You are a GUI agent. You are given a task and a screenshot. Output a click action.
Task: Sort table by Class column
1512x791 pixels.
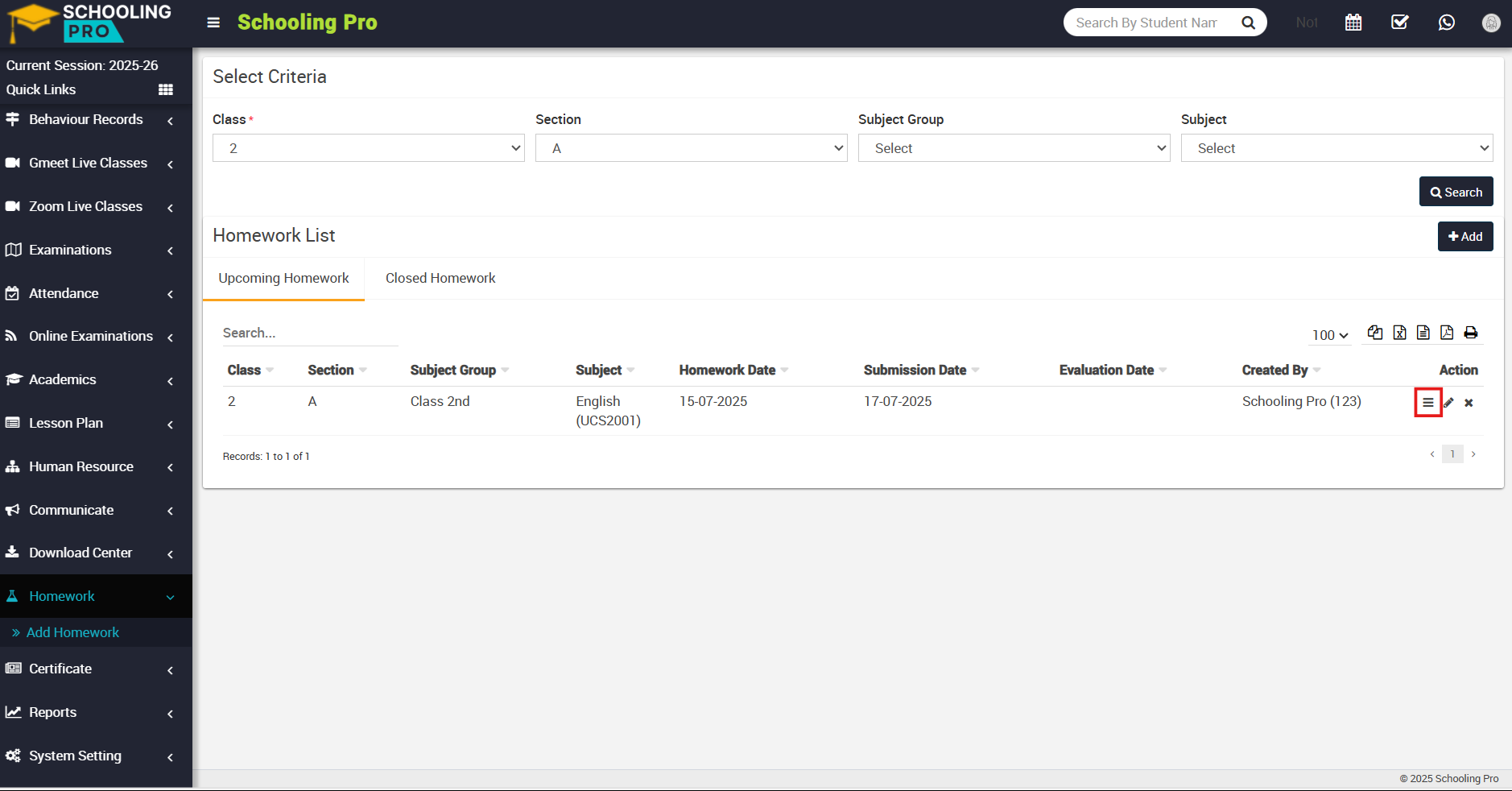(x=250, y=370)
